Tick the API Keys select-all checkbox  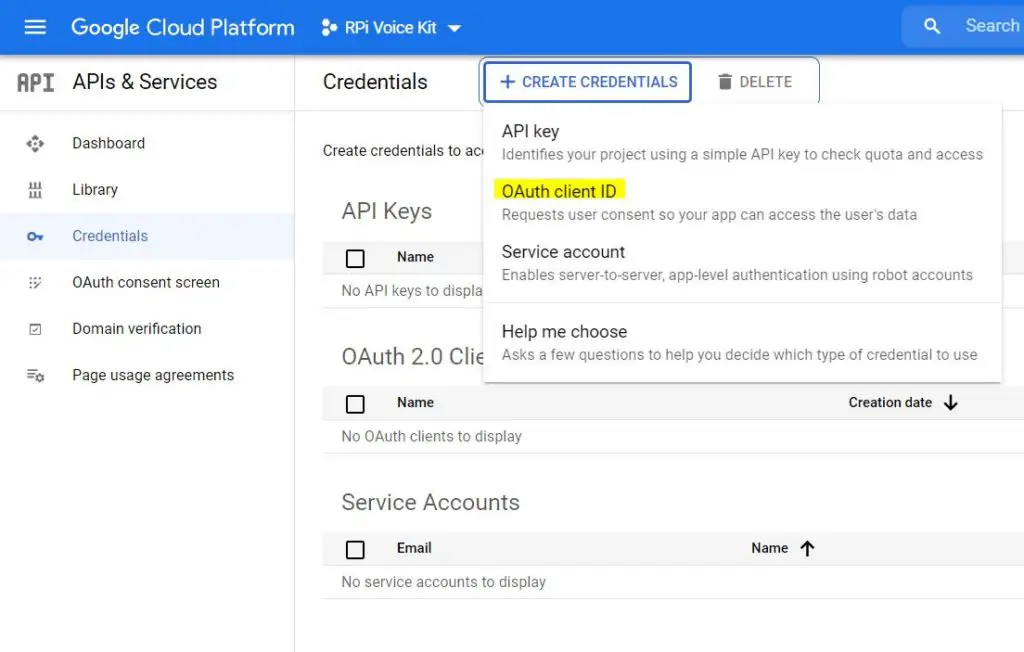pos(355,258)
